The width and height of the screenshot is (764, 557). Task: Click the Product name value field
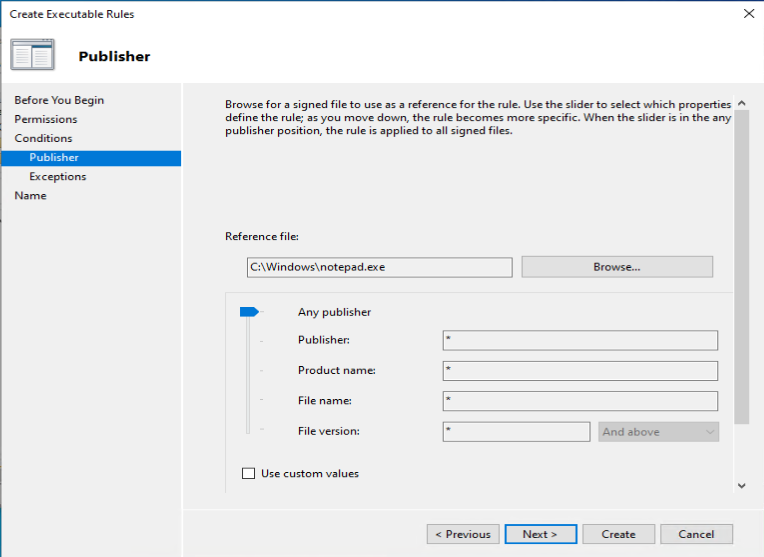click(580, 370)
